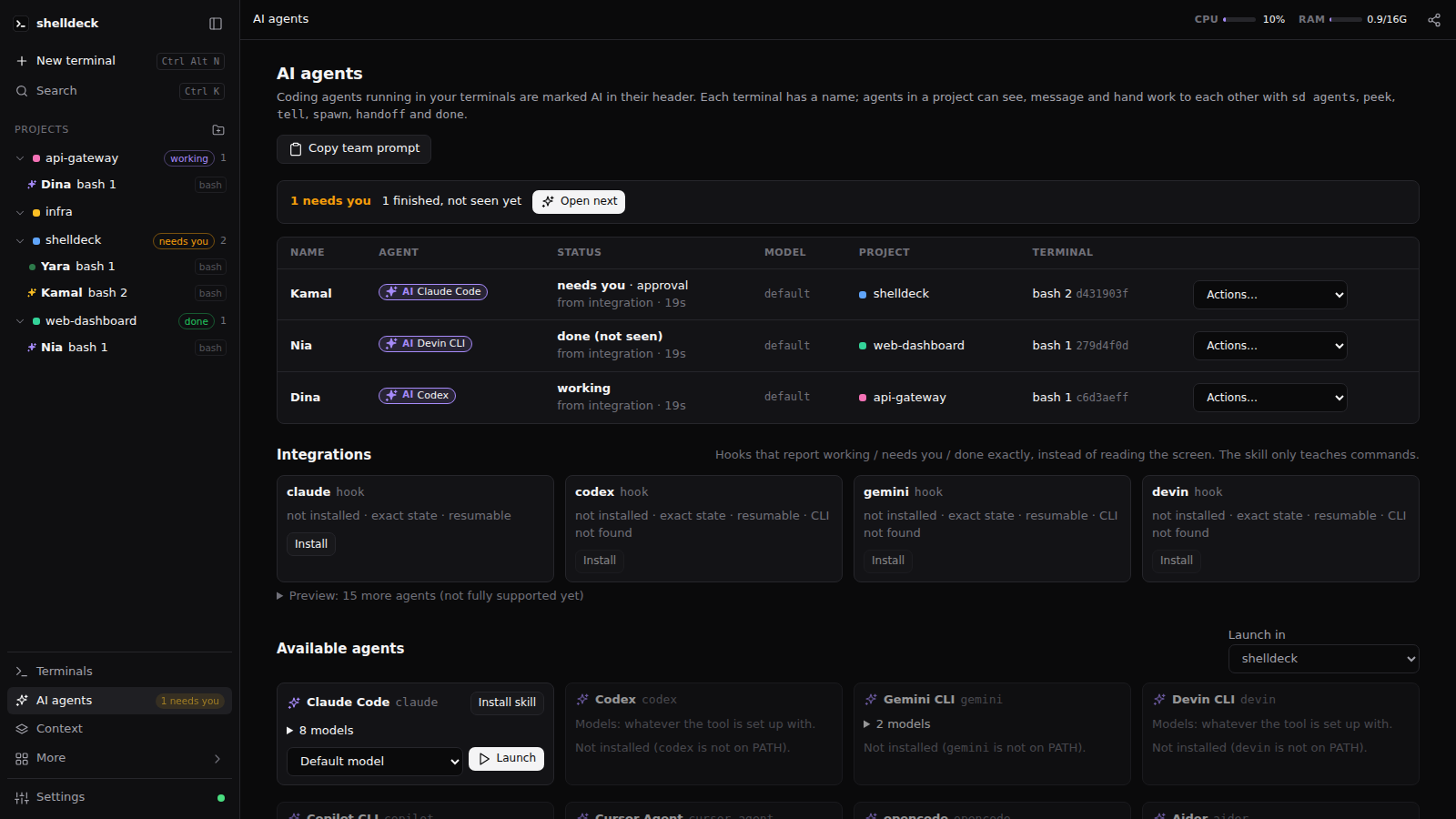Open Actions dropdown for Kamal
The width and height of the screenshot is (1456, 819).
(1270, 295)
